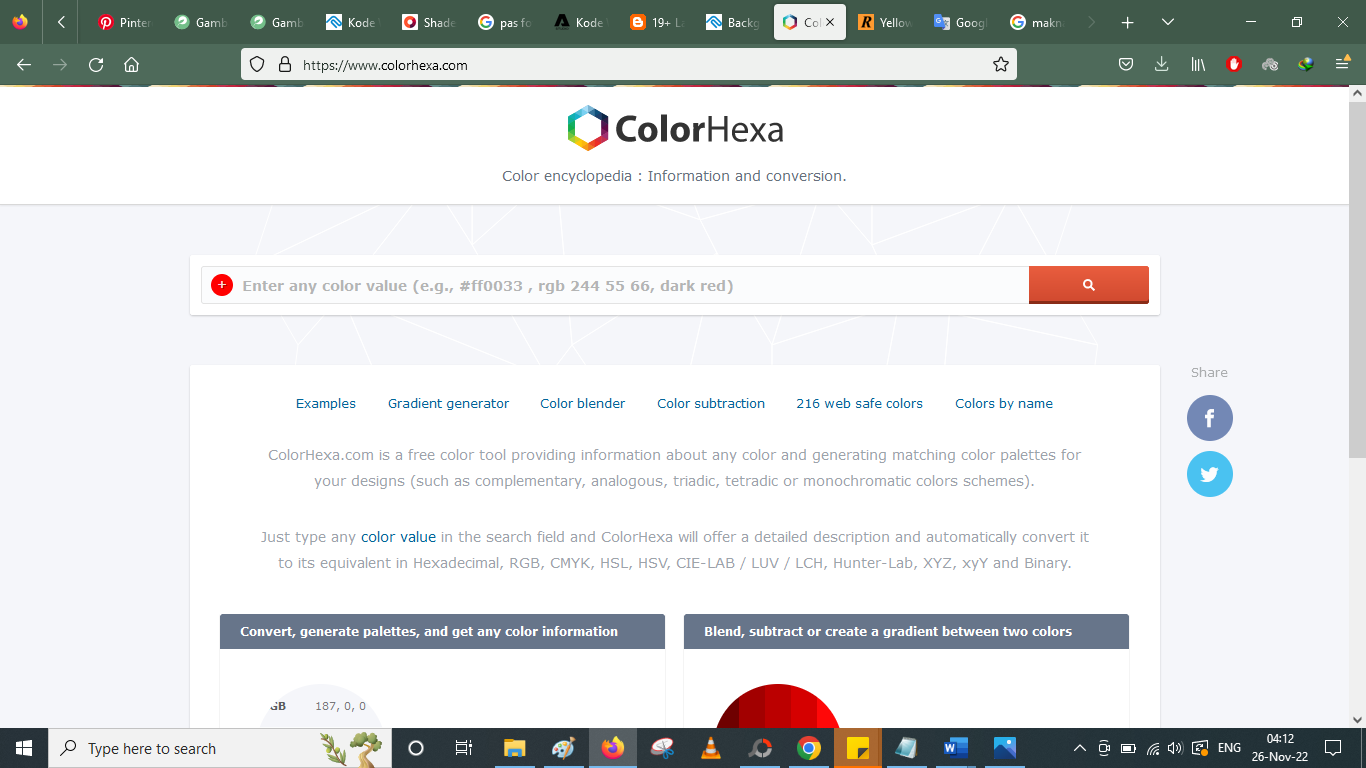This screenshot has height=768, width=1366.
Task: Go to Firefox home page
Action: coord(131,65)
